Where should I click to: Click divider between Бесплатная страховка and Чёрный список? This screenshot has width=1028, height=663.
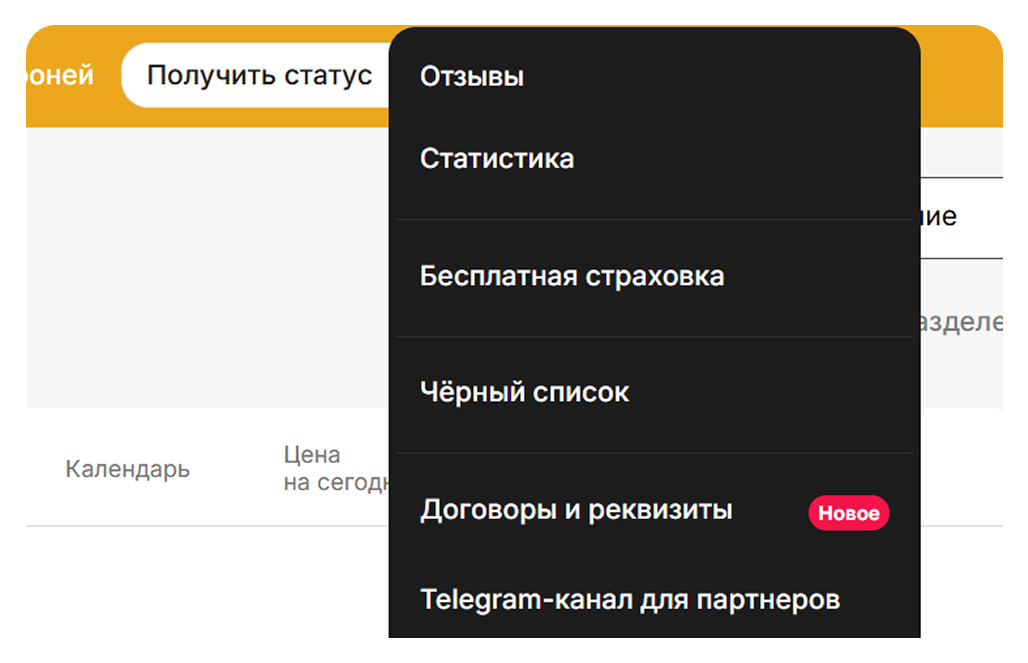click(x=654, y=336)
